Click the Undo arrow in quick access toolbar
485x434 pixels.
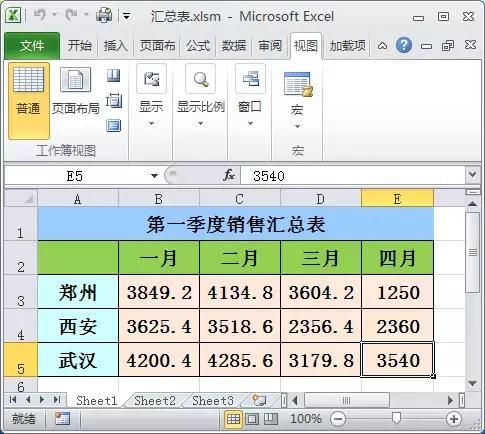click(40, 15)
